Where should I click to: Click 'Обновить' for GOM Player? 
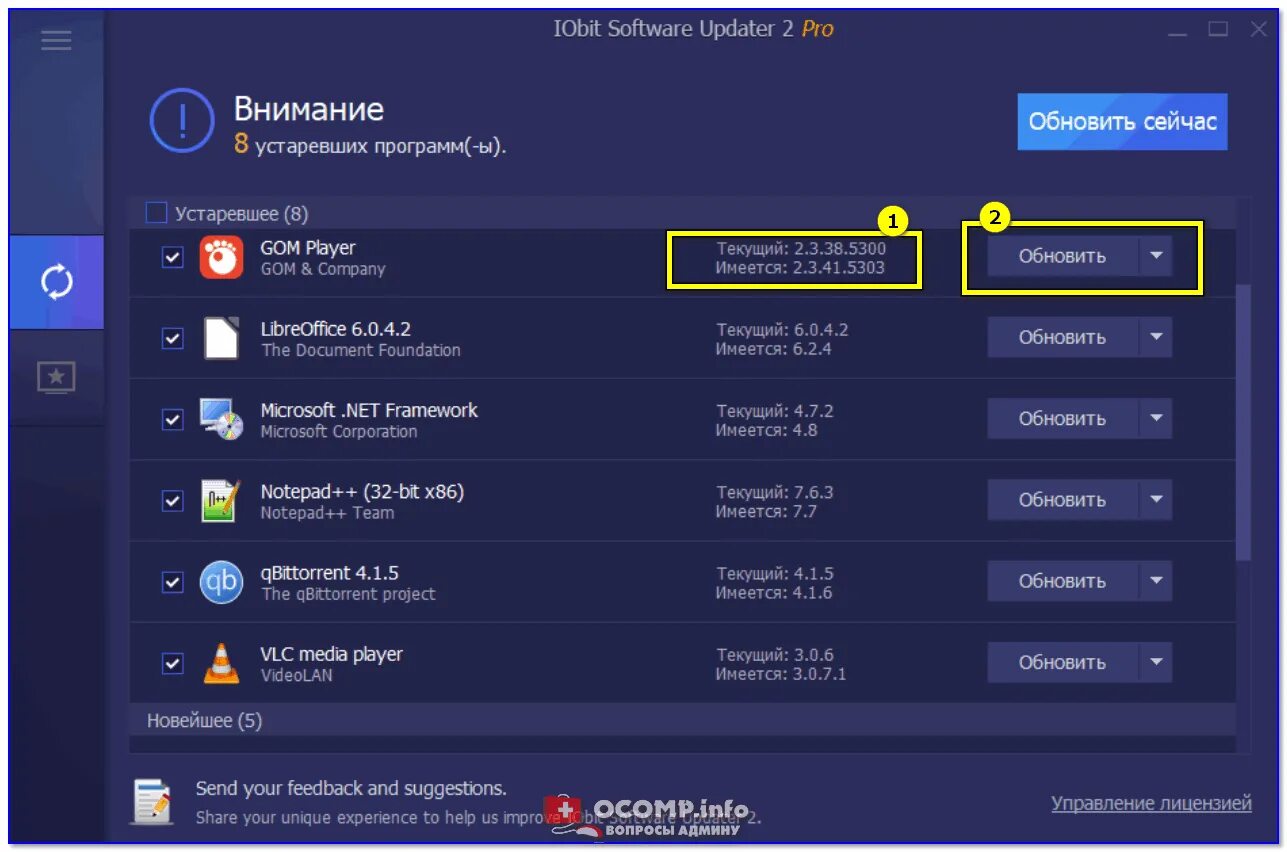1062,256
